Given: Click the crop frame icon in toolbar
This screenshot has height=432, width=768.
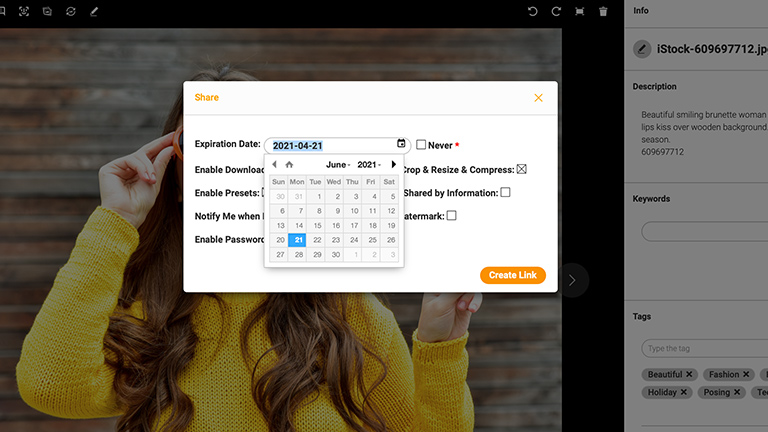Looking at the screenshot, I should 579,11.
